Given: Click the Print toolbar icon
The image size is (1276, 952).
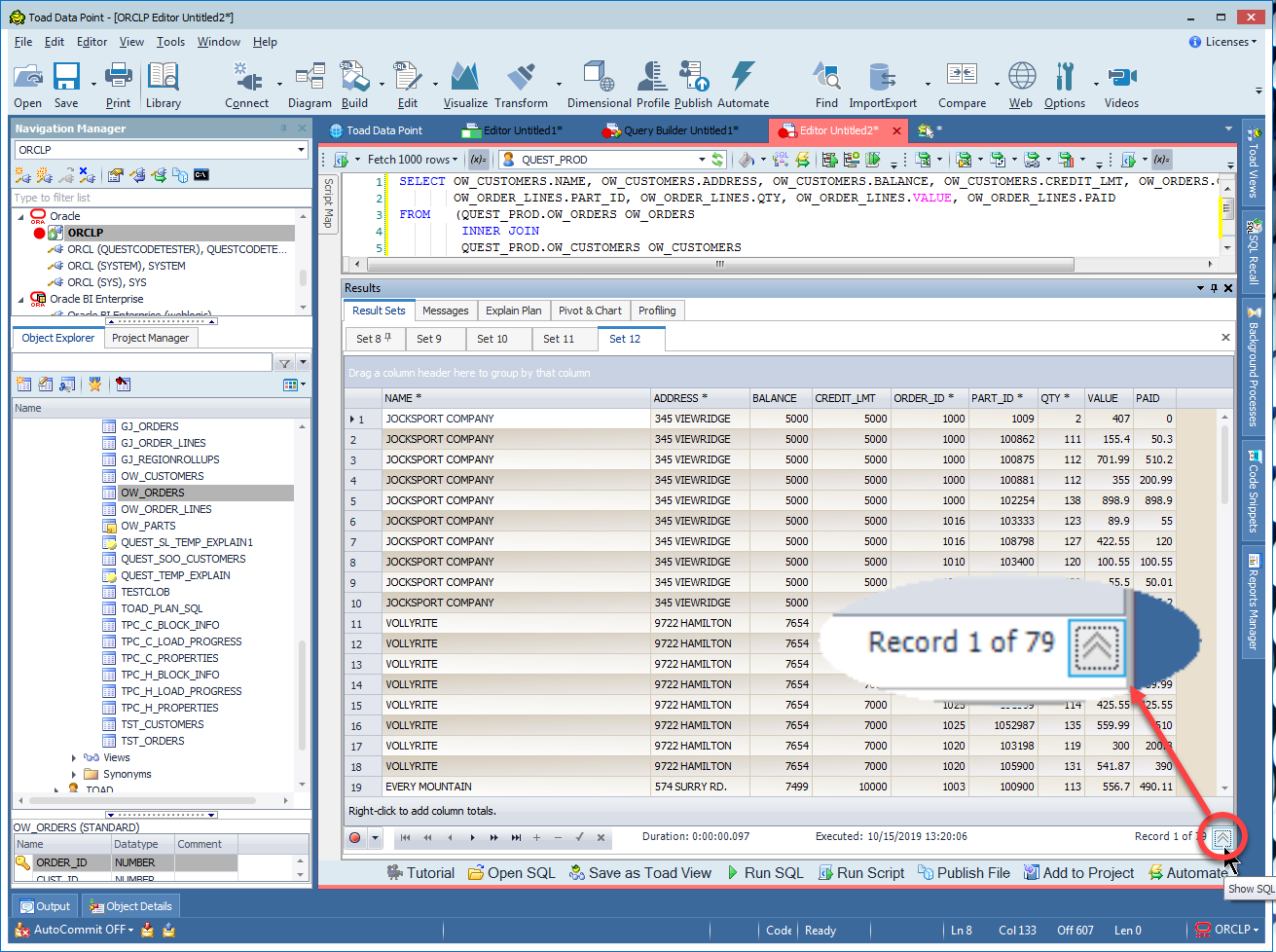Looking at the screenshot, I should pyautogui.click(x=118, y=85).
